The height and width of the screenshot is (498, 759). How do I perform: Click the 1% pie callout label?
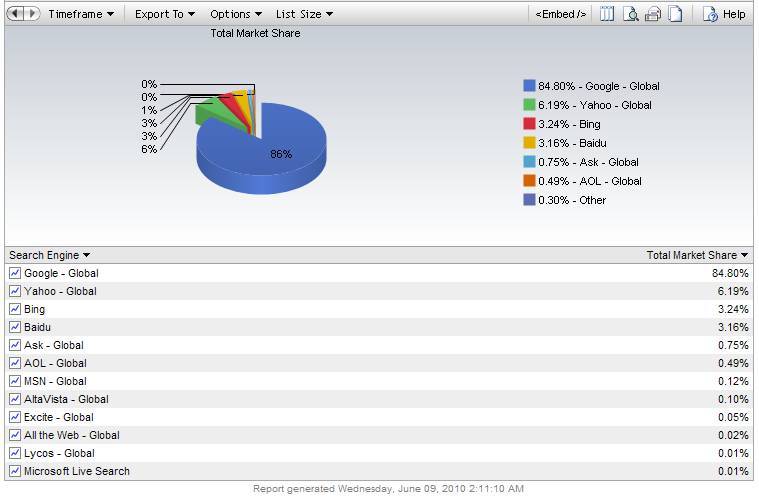(x=149, y=110)
